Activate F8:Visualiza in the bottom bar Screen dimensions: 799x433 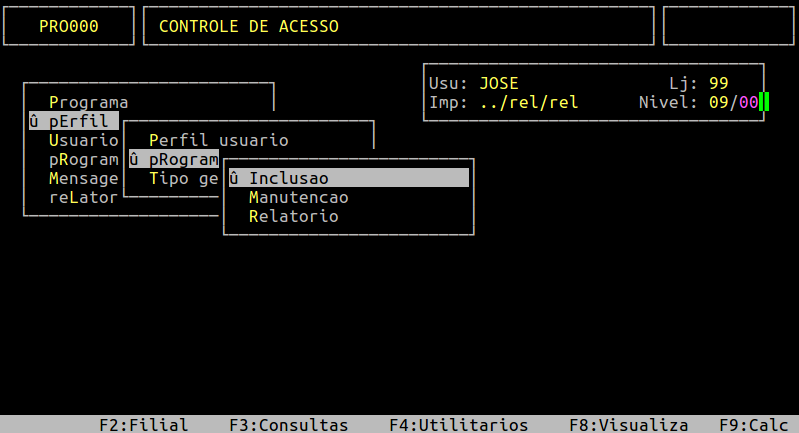(x=628, y=425)
